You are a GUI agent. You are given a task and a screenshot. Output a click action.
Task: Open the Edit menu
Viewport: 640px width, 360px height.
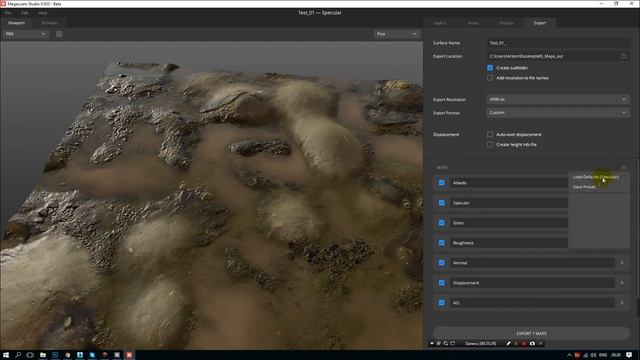point(24,13)
